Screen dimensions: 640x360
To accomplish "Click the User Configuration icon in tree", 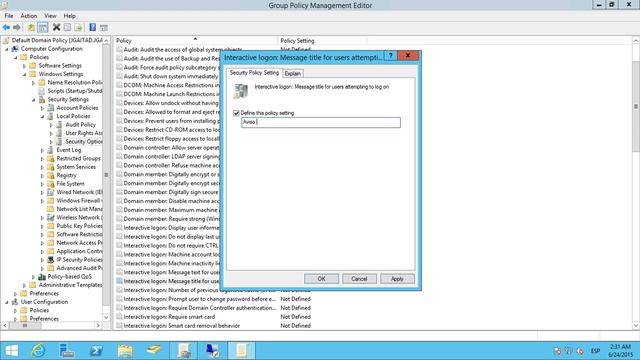I will [x=15, y=302].
